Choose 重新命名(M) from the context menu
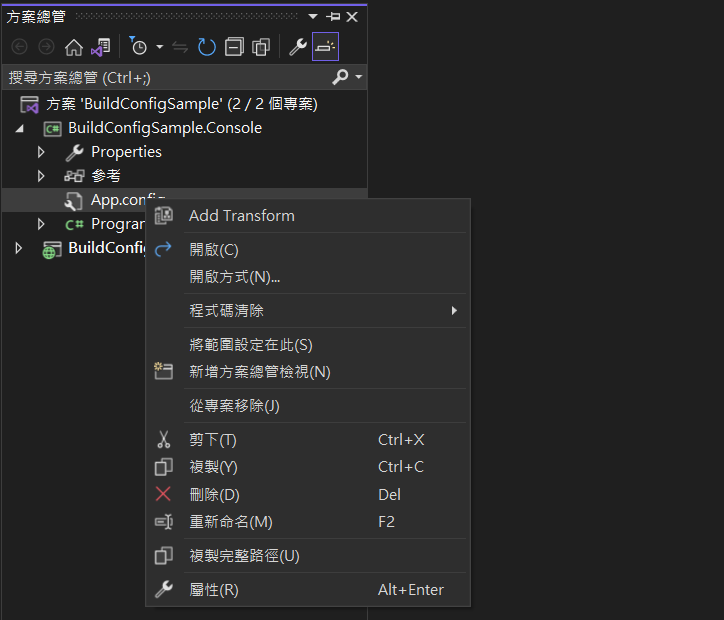Screen dimensions: 724x620 (x=230, y=522)
